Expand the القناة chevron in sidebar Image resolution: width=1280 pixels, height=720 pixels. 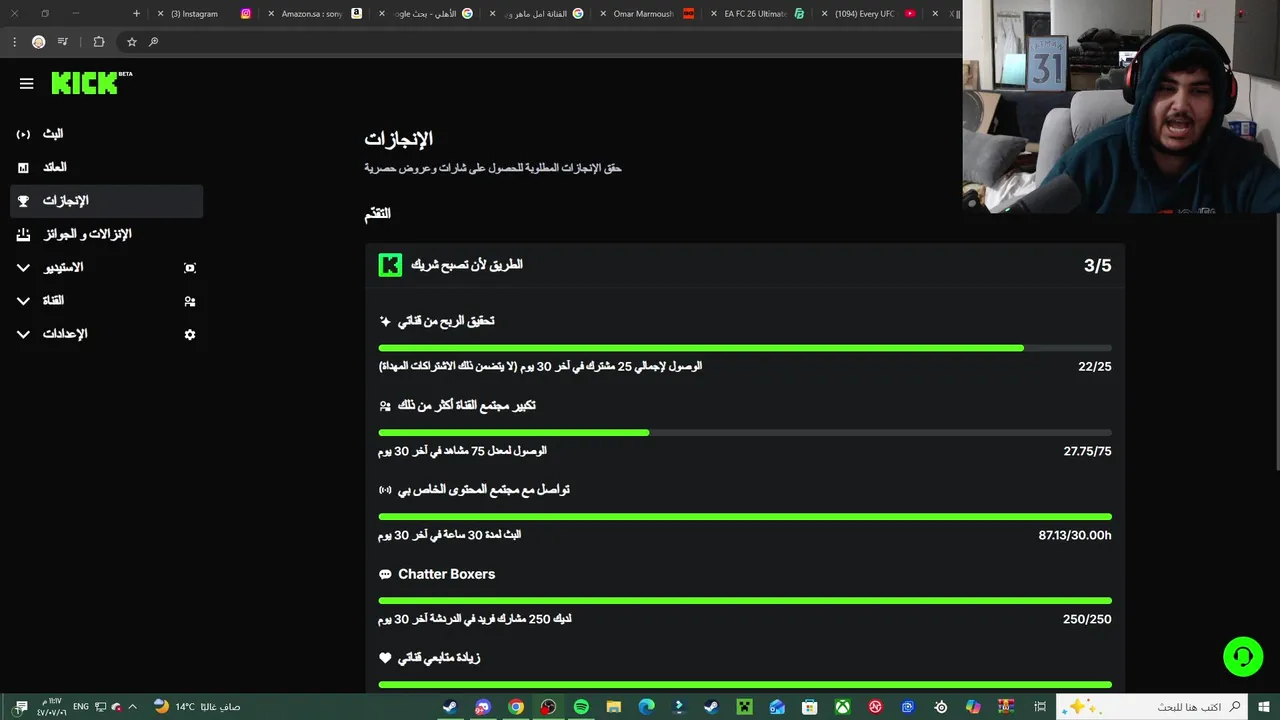click(23, 301)
